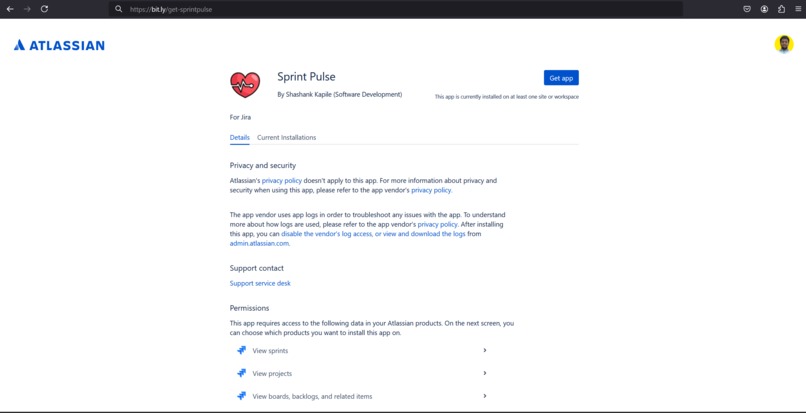Expand the View boards, backlogs permission chevron
This screenshot has height=413, width=806.
485,396
